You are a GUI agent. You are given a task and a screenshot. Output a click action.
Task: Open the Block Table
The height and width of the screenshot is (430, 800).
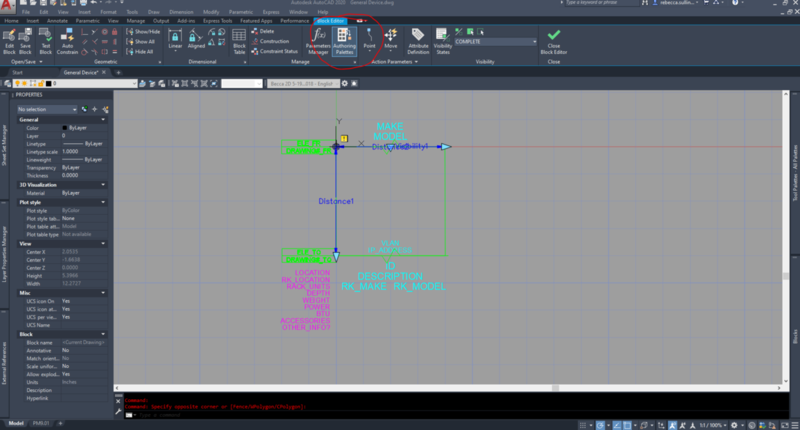click(x=239, y=41)
